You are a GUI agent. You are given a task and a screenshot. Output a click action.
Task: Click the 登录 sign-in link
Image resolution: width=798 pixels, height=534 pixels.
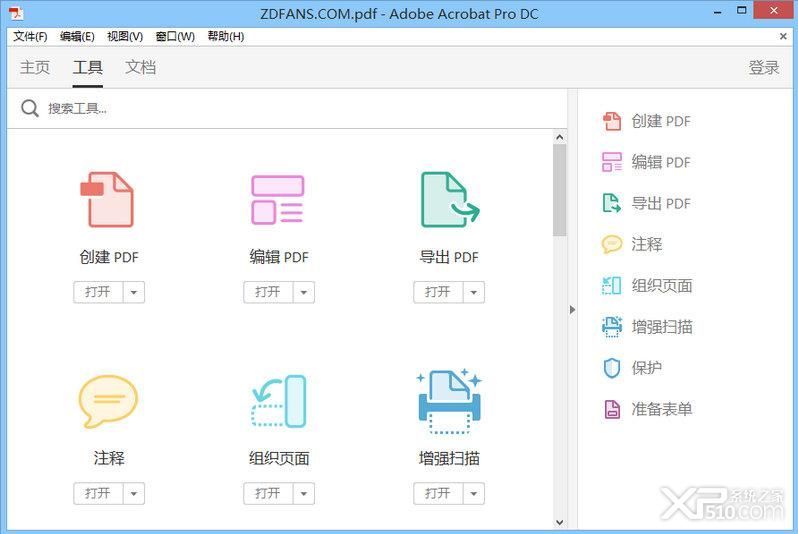click(x=764, y=67)
